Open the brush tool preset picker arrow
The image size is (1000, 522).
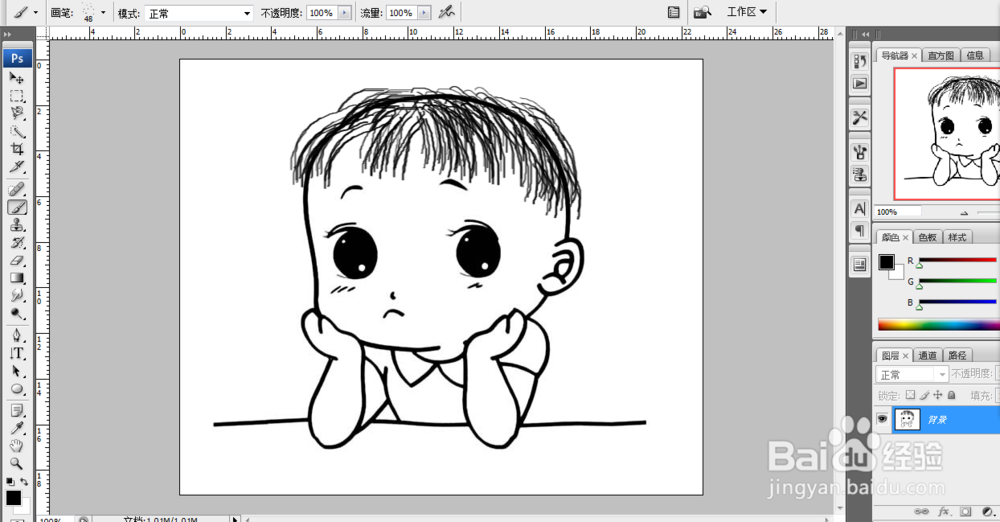pos(35,13)
